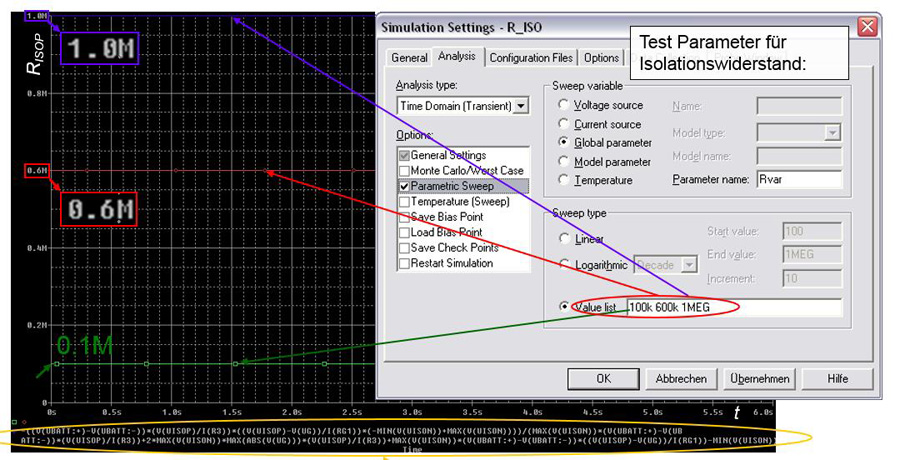Check the Restart Simulation option
Viewport: 900px width, 460px height.
[404, 263]
